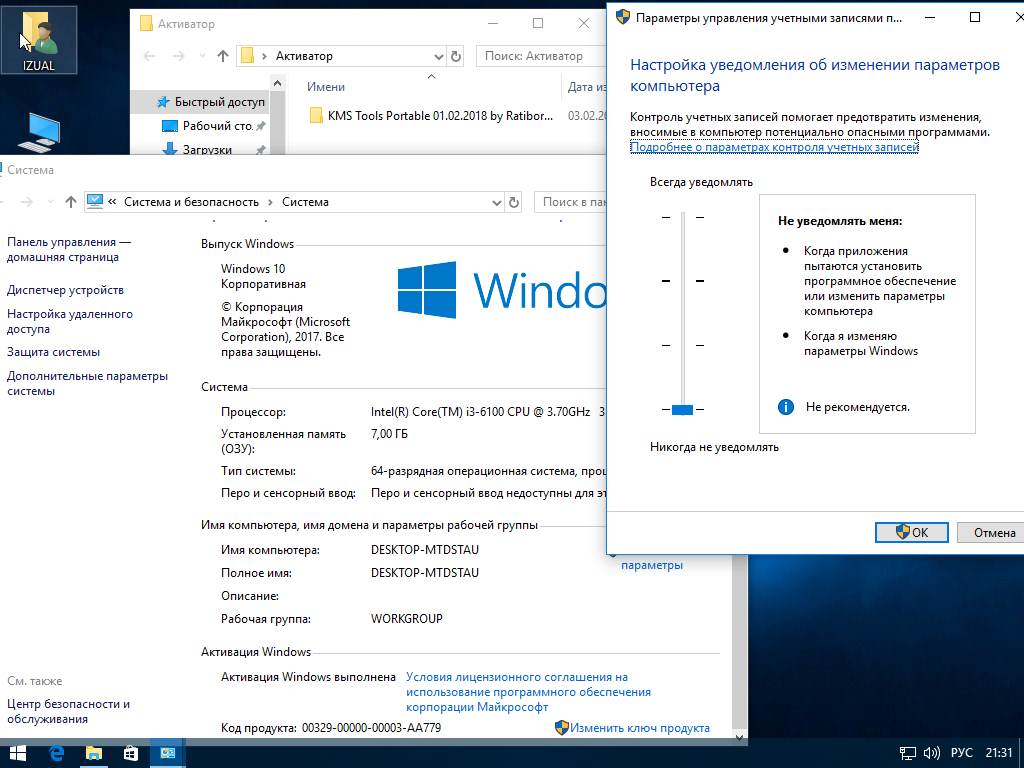Select Рабочий стол in navigation pane

213,125
